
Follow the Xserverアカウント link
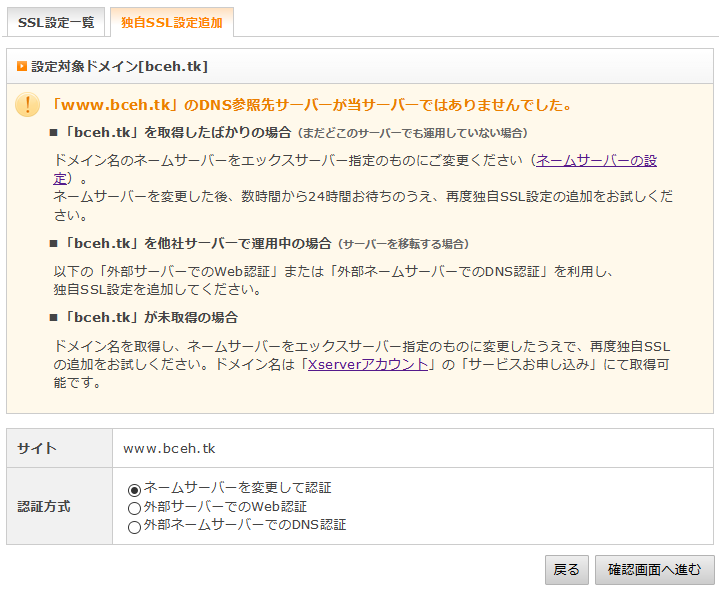pyautogui.click(x=367, y=365)
